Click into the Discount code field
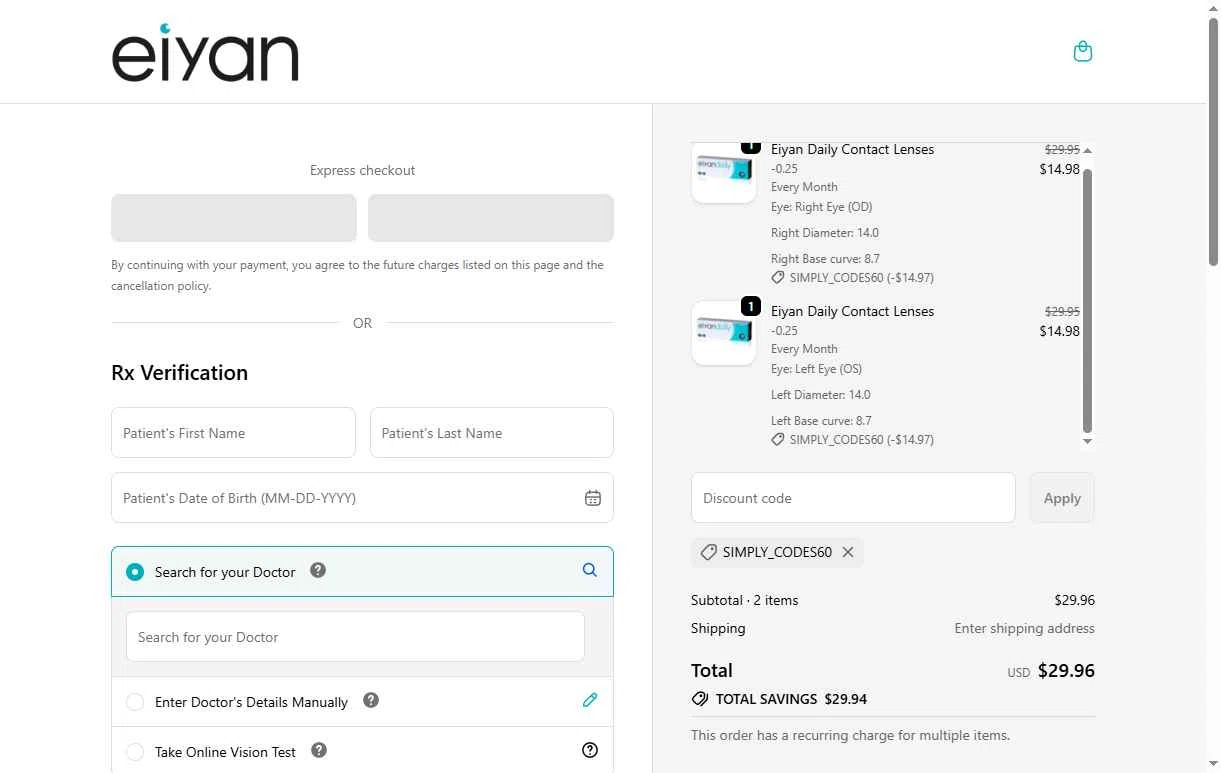Screen dimensions: 1221x773 click(853, 498)
